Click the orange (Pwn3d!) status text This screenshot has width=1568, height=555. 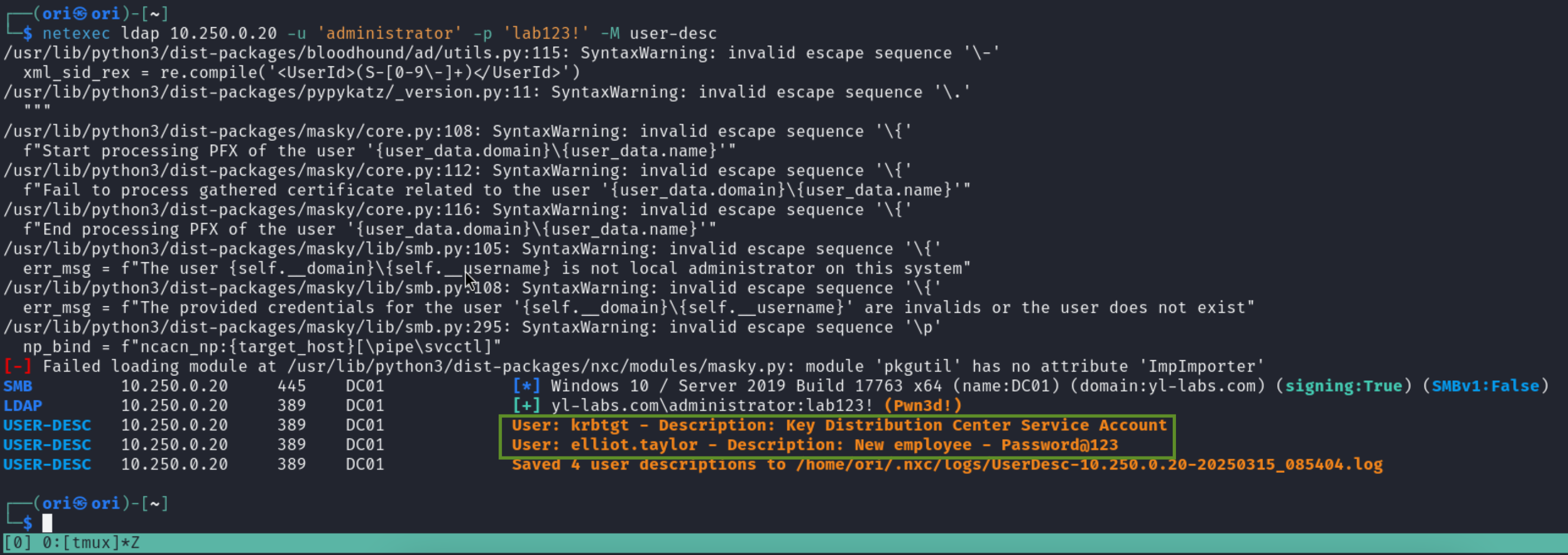[x=923, y=405]
